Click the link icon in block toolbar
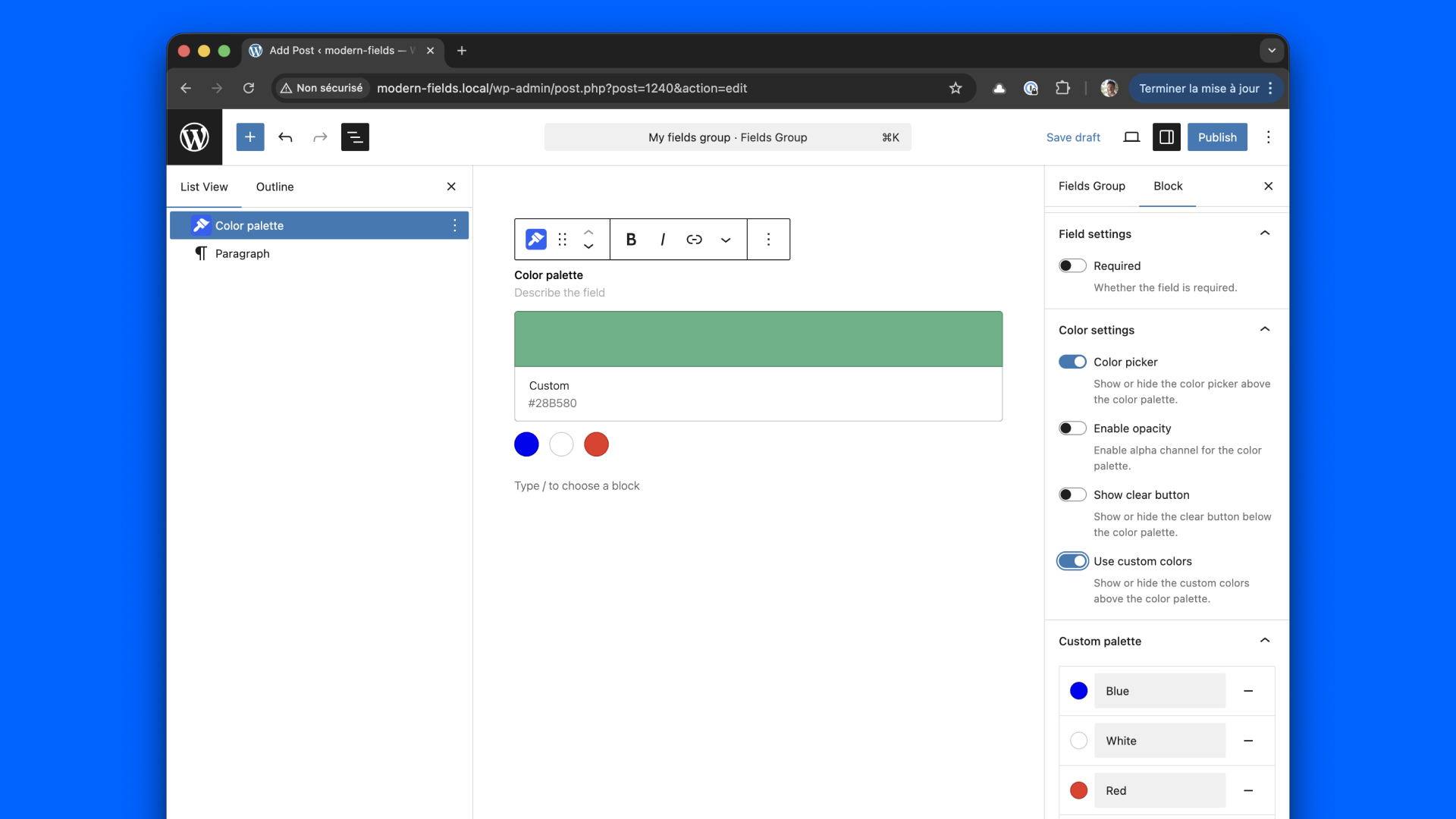 pyautogui.click(x=694, y=240)
